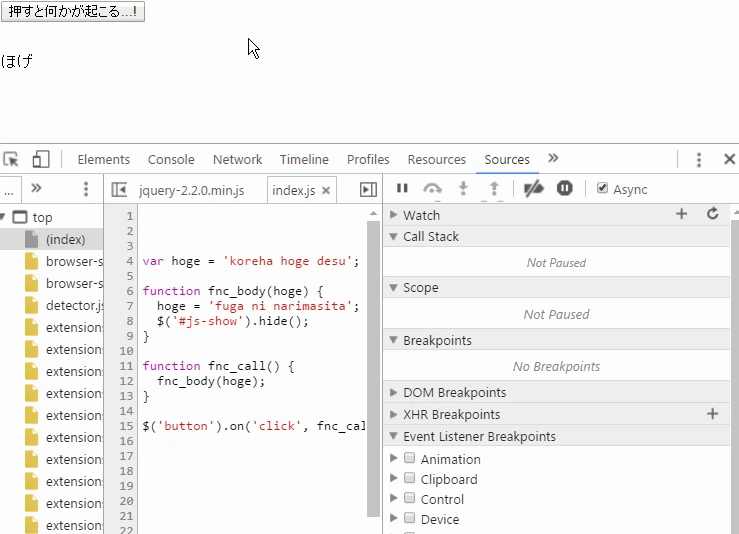The width and height of the screenshot is (739, 534).
Task: Enable Device event breakpoints checkbox
Action: click(x=410, y=518)
